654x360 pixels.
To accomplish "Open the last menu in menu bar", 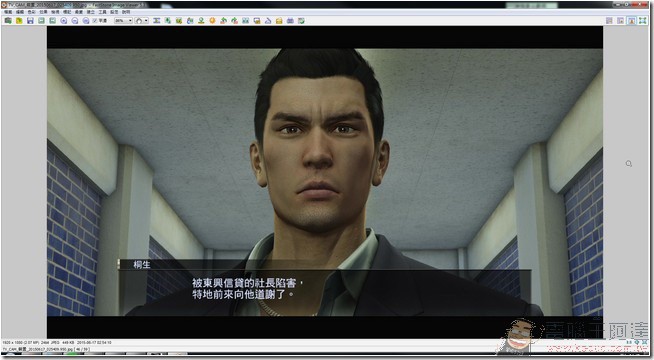I will 126,12.
